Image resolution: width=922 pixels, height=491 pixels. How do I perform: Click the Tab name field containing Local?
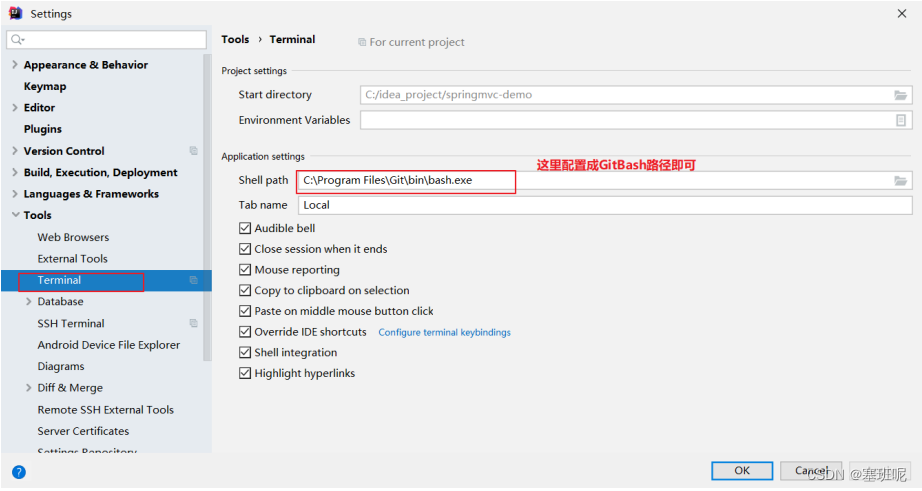point(605,205)
